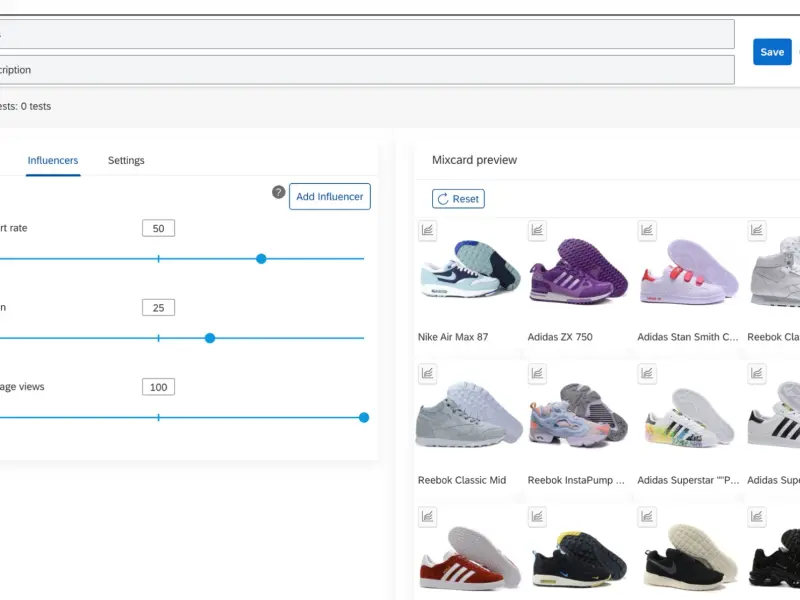Click the top name input field
800x600 pixels.
(x=367, y=34)
